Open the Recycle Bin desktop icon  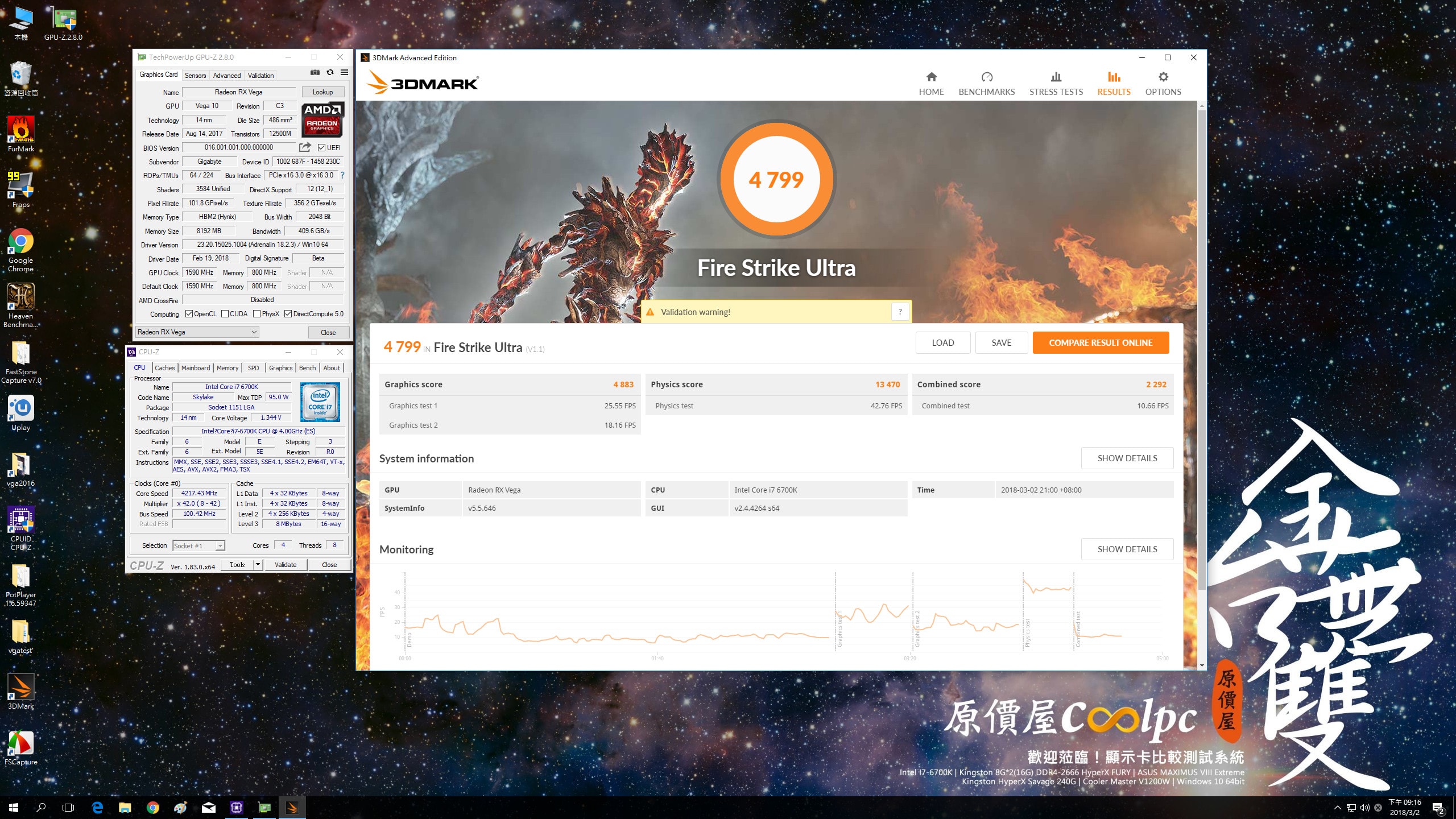pos(21,78)
